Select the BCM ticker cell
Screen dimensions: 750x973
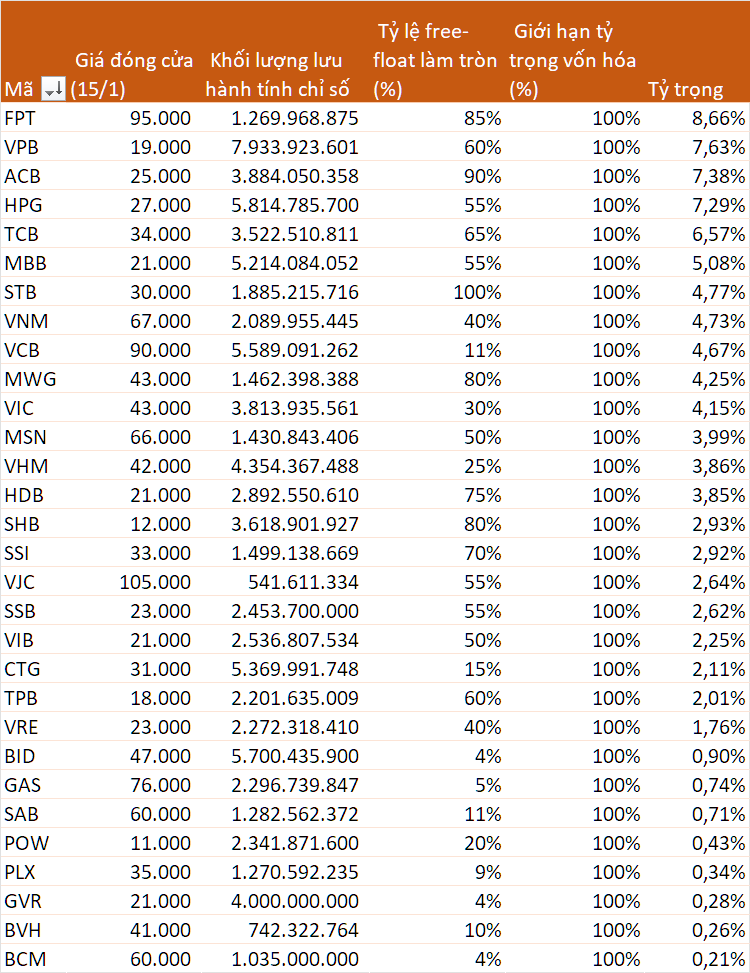click(x=25, y=959)
